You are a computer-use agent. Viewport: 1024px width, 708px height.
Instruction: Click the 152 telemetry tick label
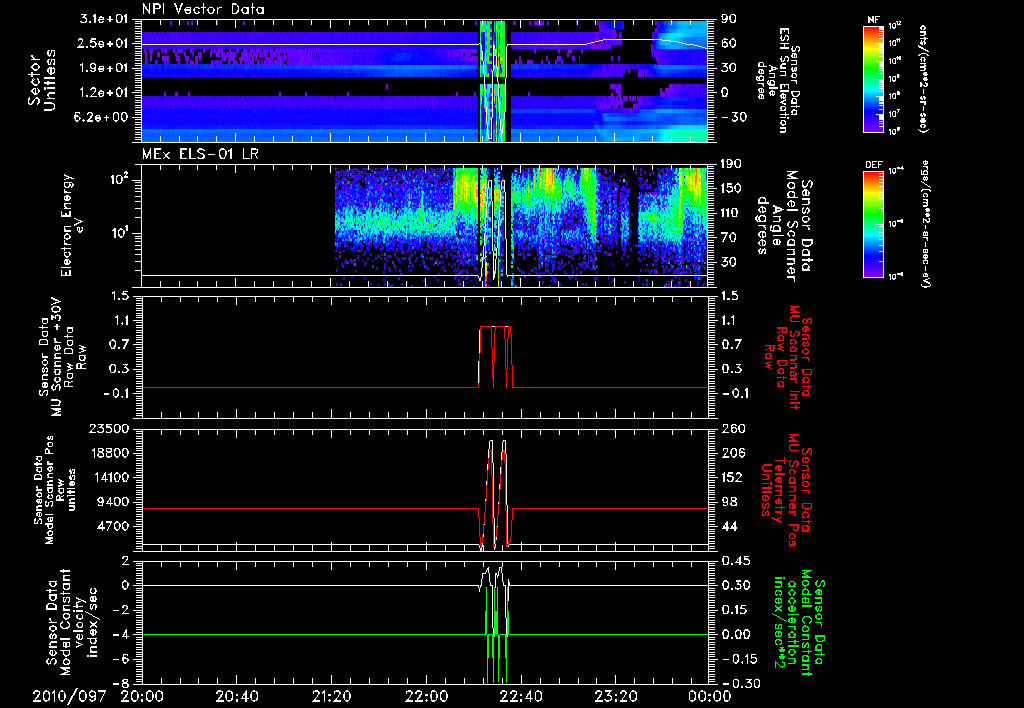pos(731,477)
